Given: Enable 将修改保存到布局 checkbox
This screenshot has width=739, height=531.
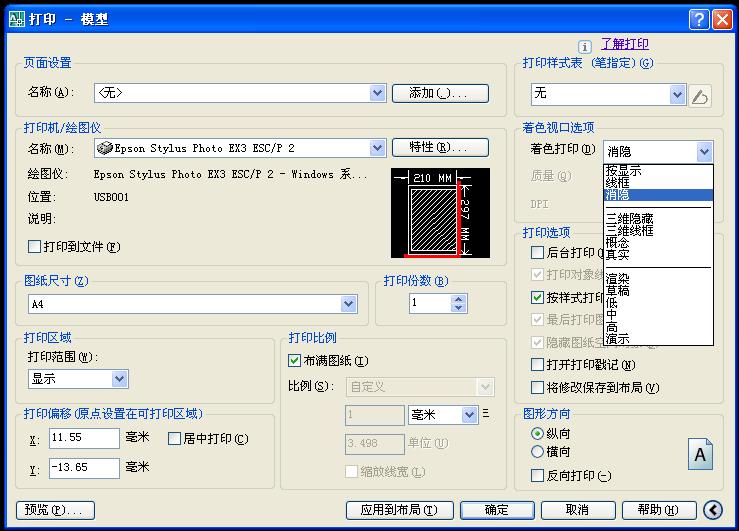Looking at the screenshot, I should [537, 387].
